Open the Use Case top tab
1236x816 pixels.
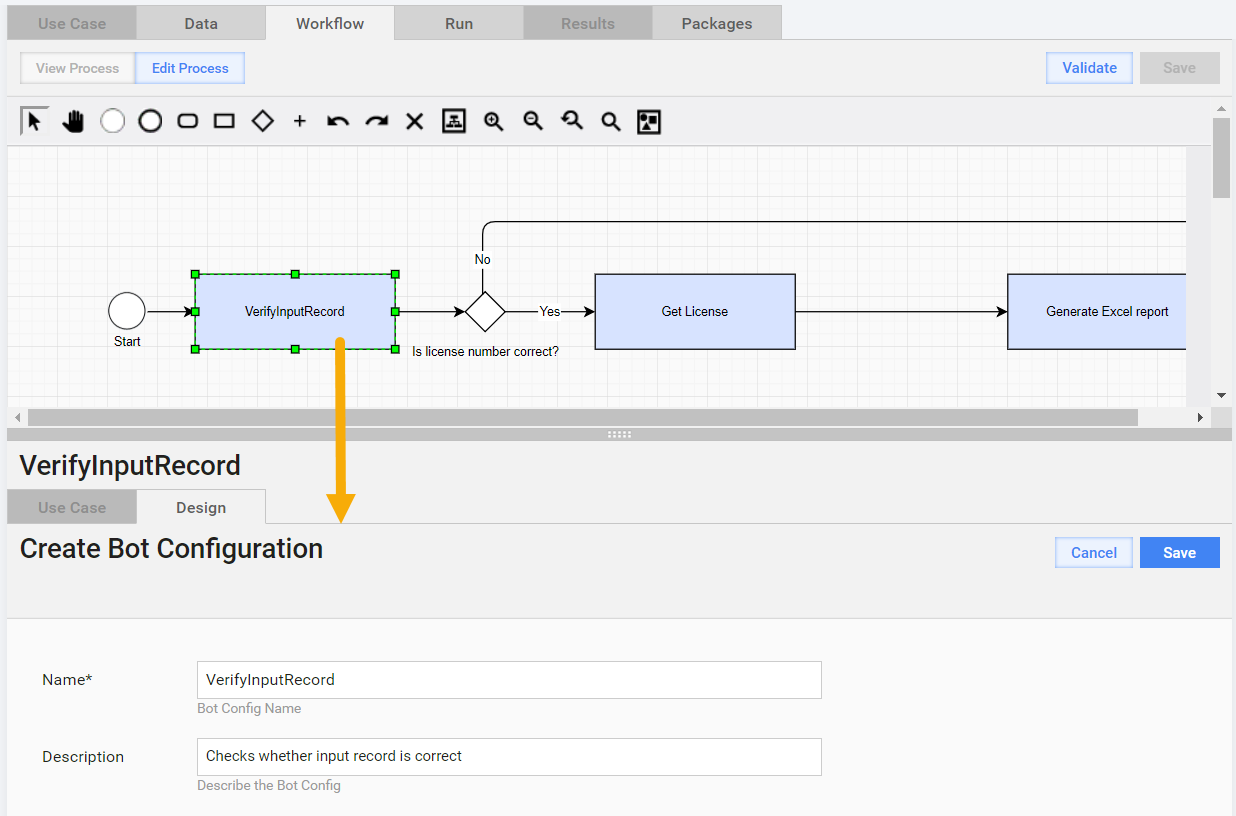[72, 23]
